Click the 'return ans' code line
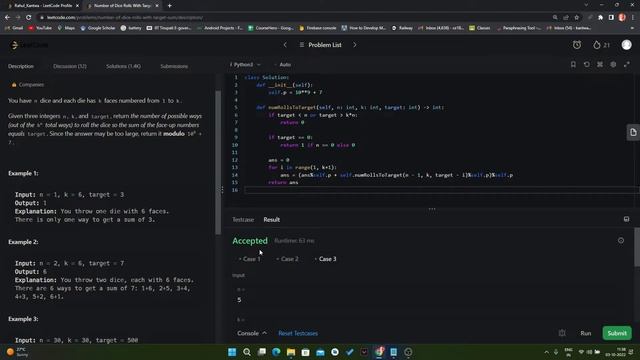The height and width of the screenshot is (360, 640). (x=283, y=182)
